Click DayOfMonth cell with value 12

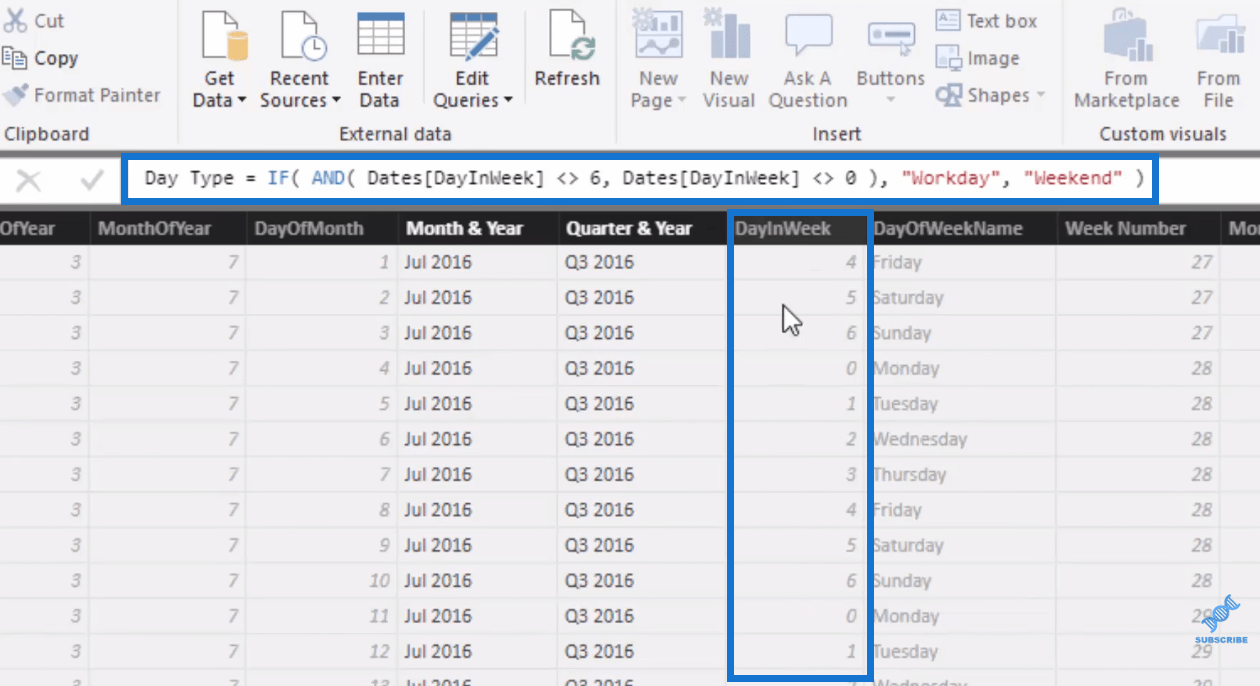tap(322, 651)
